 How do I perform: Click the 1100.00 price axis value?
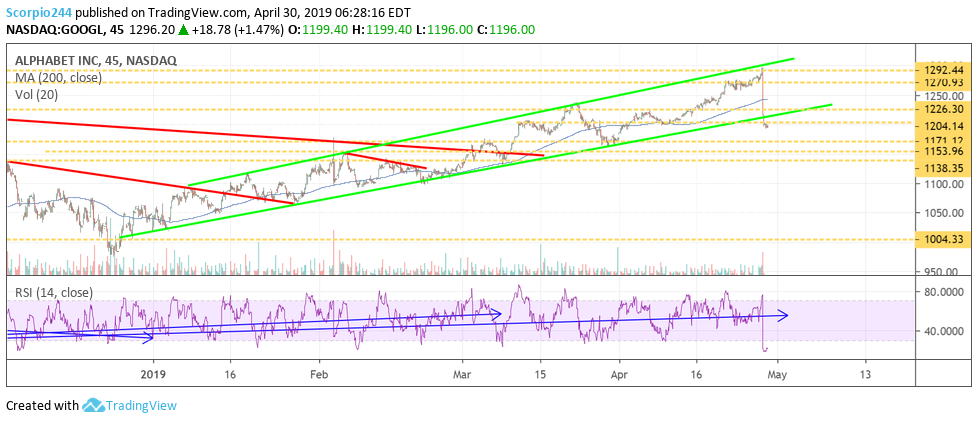coord(942,184)
